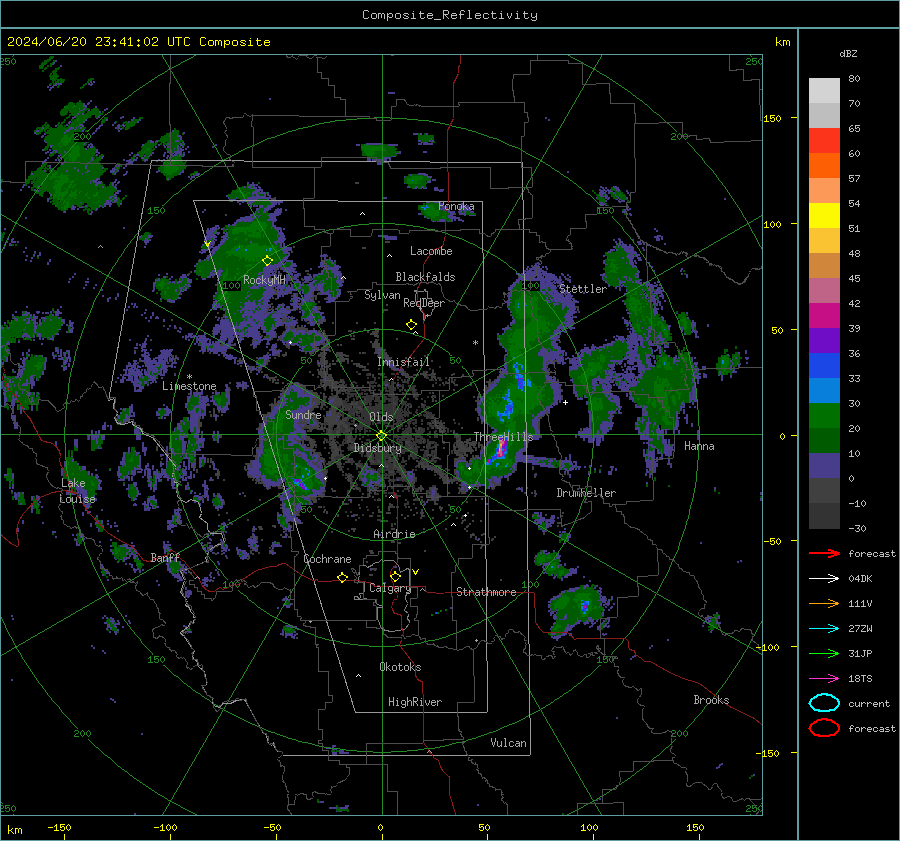900x841 pixels.
Task: Click the Calgary city label
Action: pyautogui.click(x=390, y=588)
